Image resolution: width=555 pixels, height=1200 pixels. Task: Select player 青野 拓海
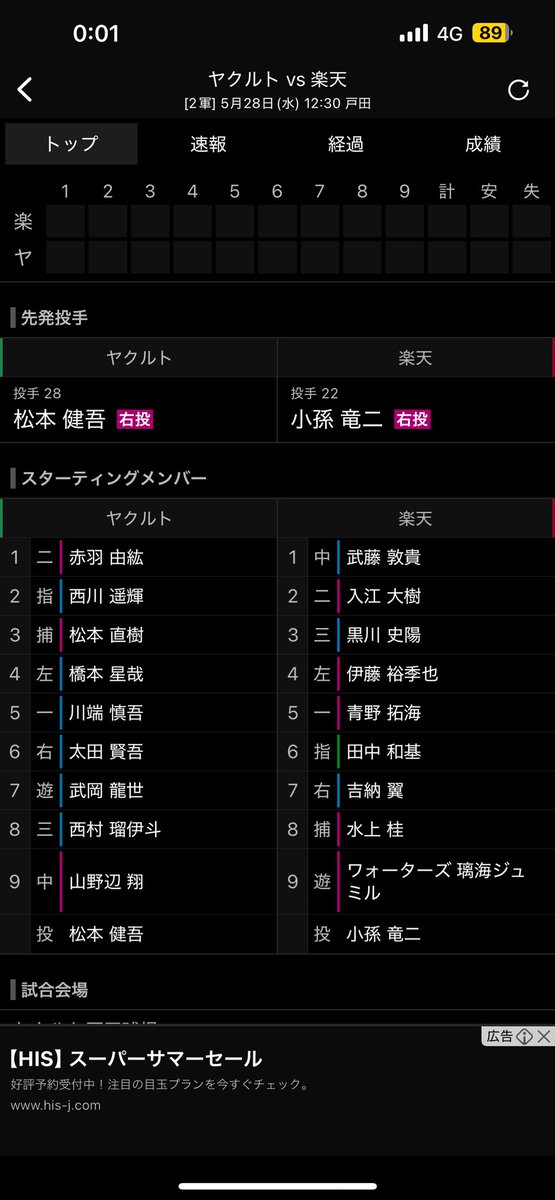(x=383, y=713)
